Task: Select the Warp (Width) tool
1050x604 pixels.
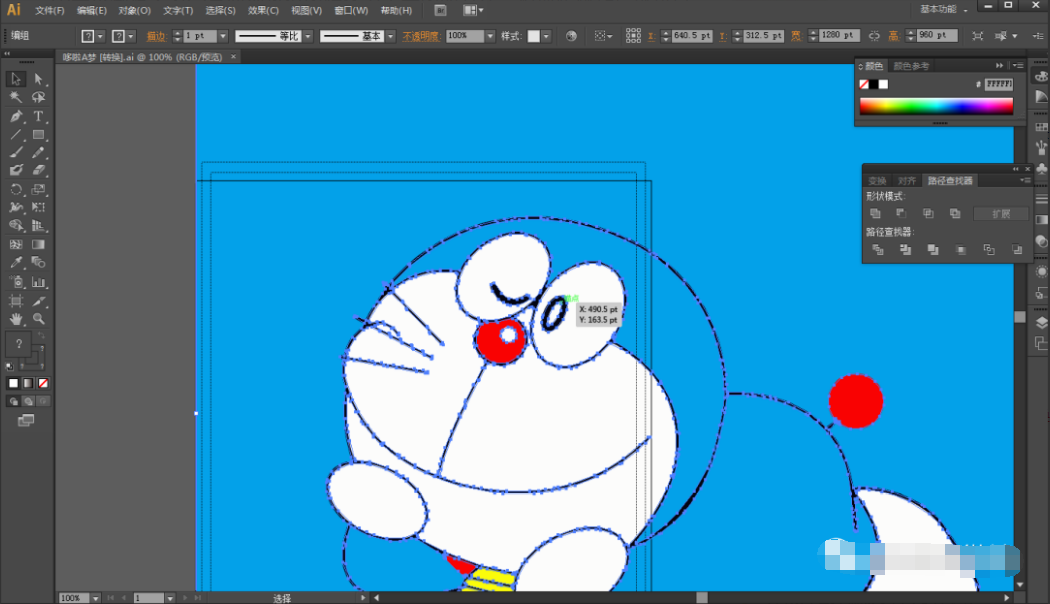Action: 15,208
